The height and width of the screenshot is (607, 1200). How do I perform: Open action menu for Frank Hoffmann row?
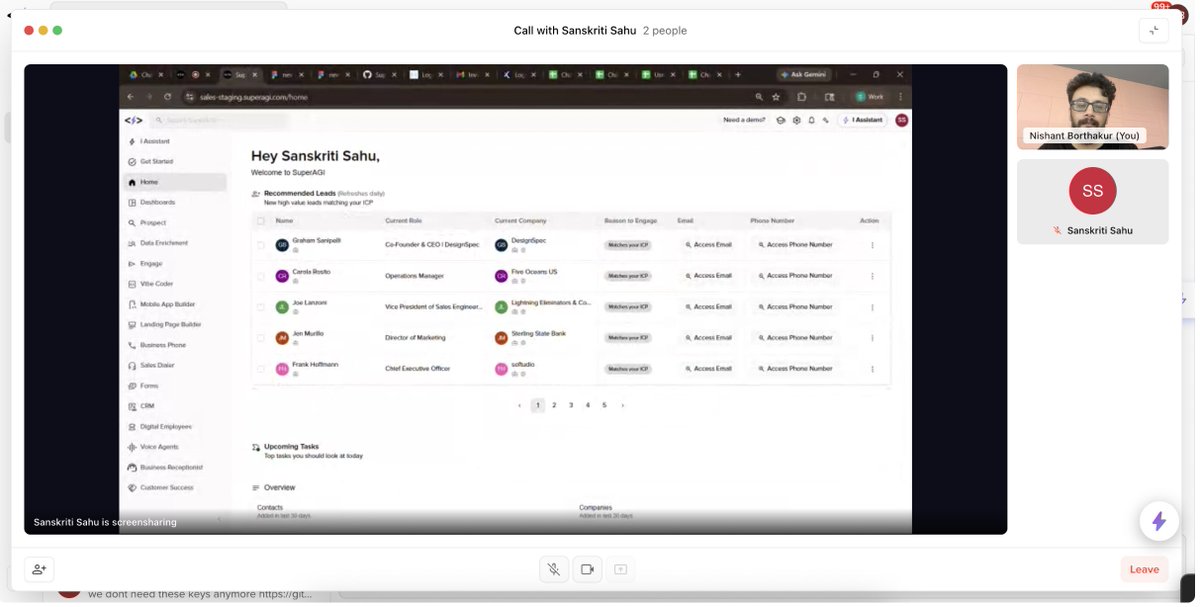tap(872, 369)
